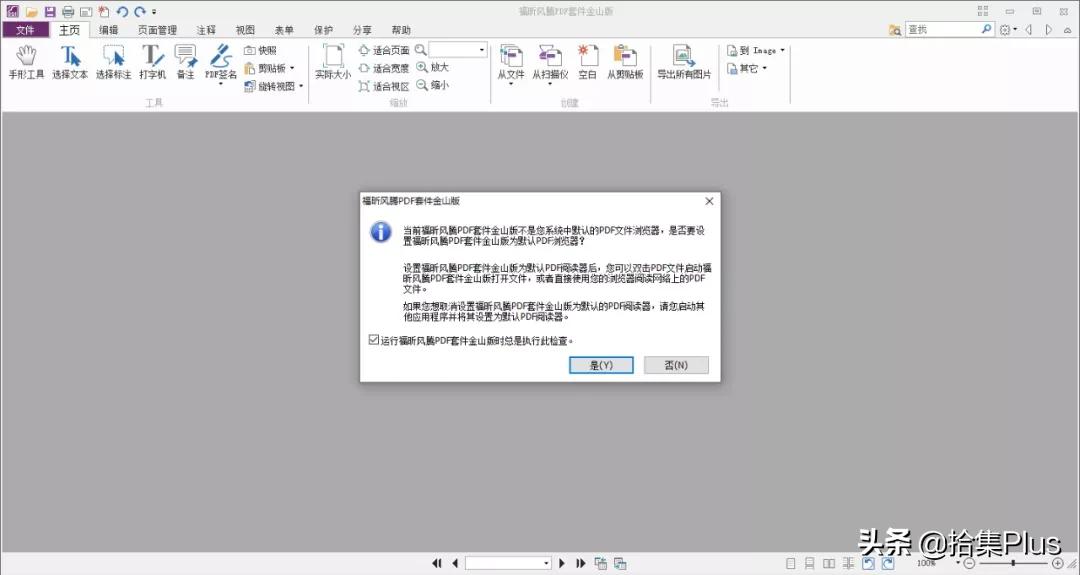The height and width of the screenshot is (575, 1080).
Task: Switch to the 帮助 (Help) tab
Action: (401, 30)
